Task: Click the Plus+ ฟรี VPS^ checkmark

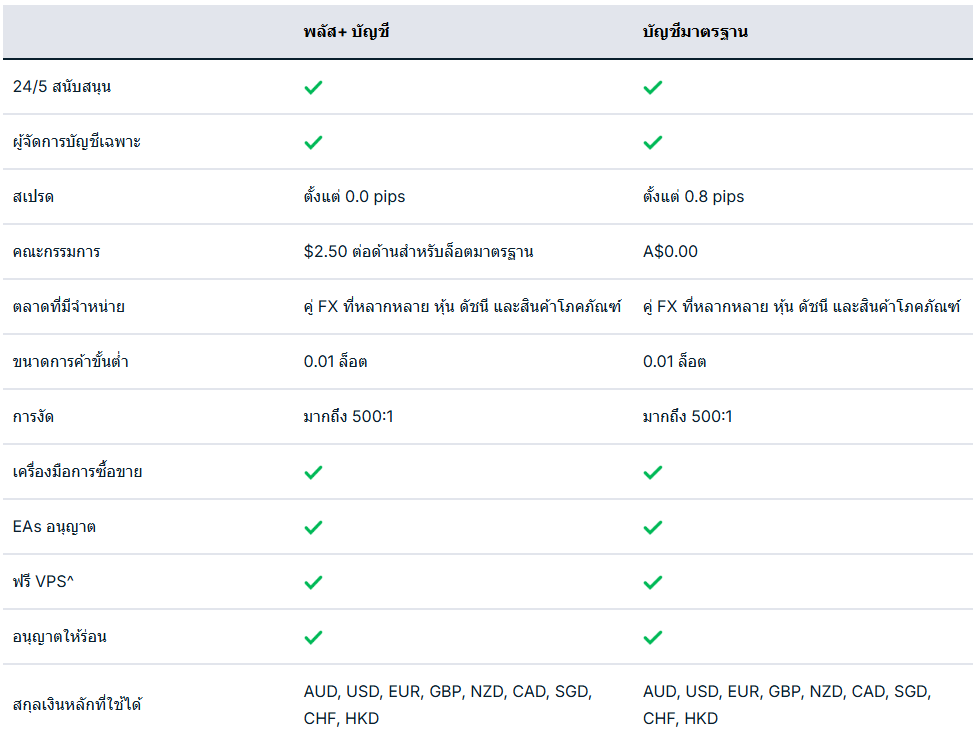Action: coord(313,582)
